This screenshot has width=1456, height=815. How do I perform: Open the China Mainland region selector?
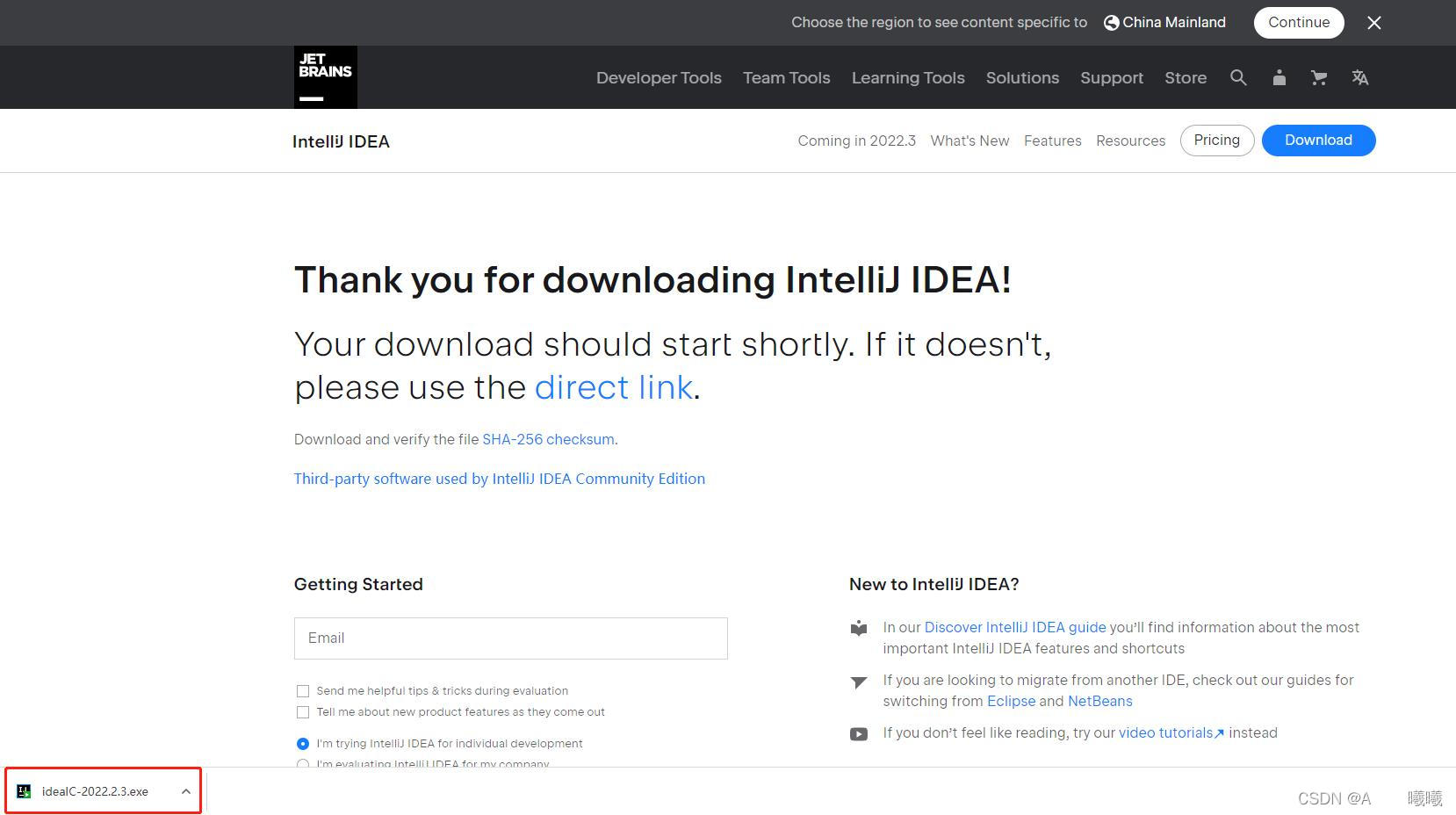pos(1164,23)
